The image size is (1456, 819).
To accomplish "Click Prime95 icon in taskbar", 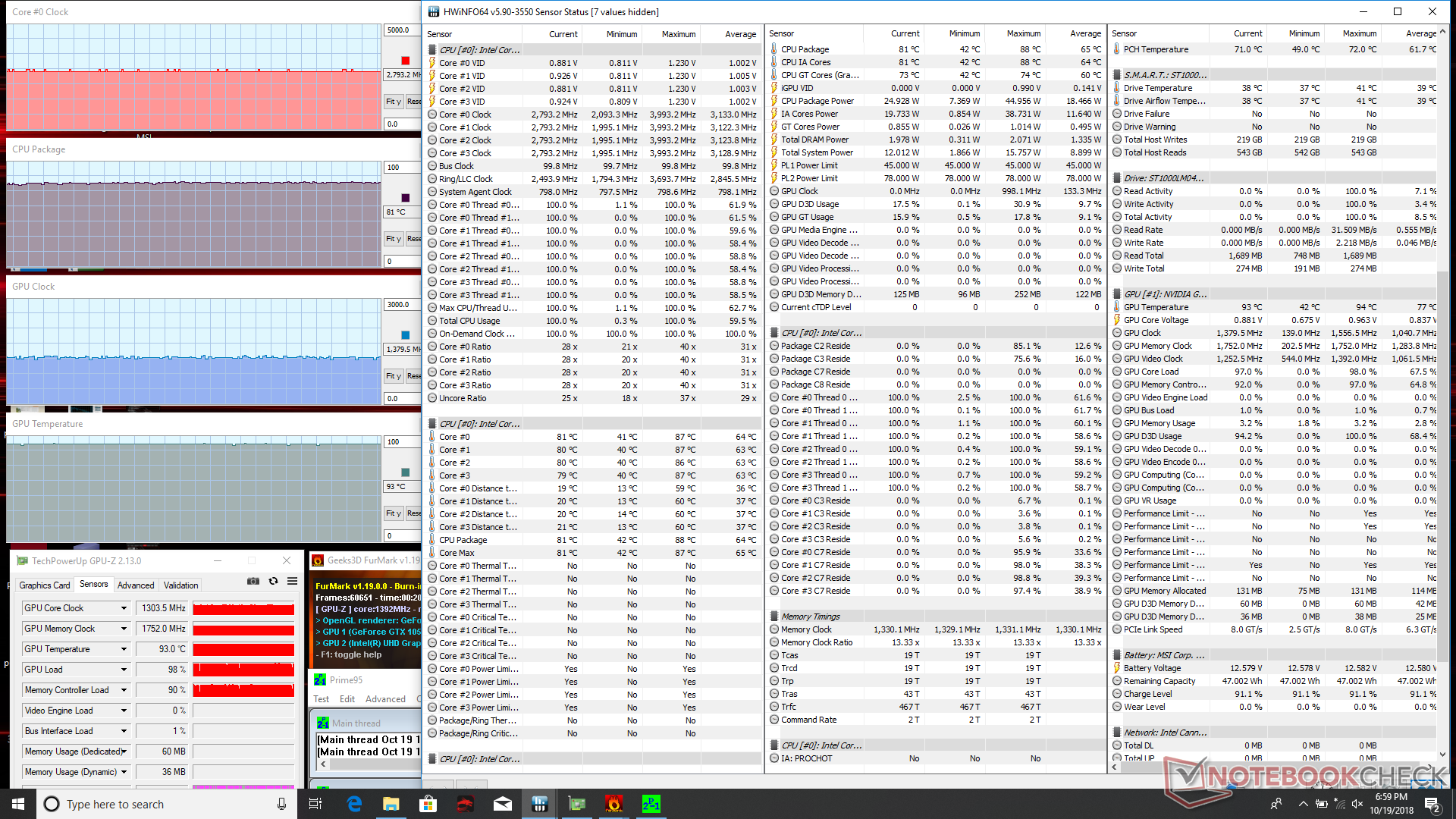I will coord(651,804).
